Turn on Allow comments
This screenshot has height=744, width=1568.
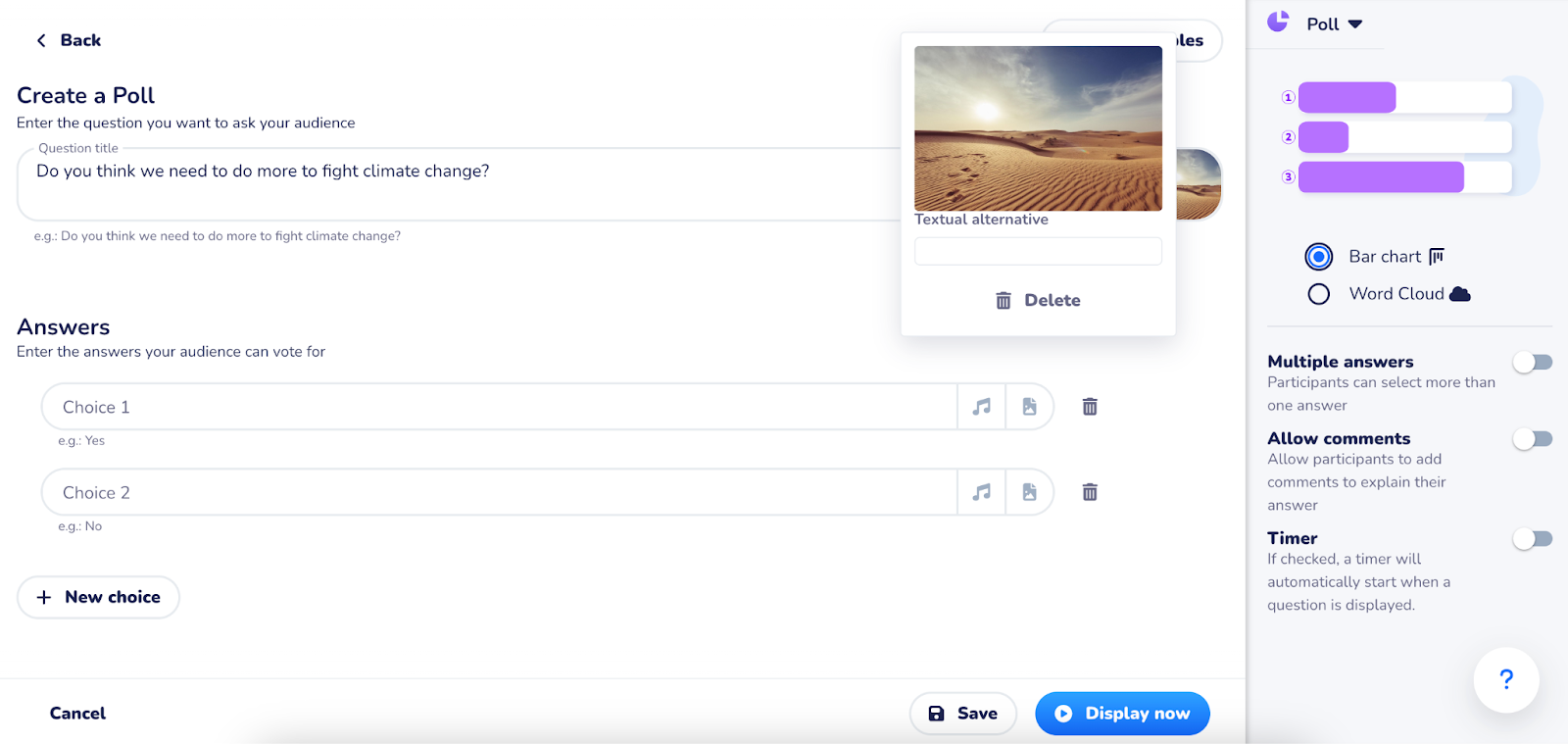click(x=1532, y=439)
